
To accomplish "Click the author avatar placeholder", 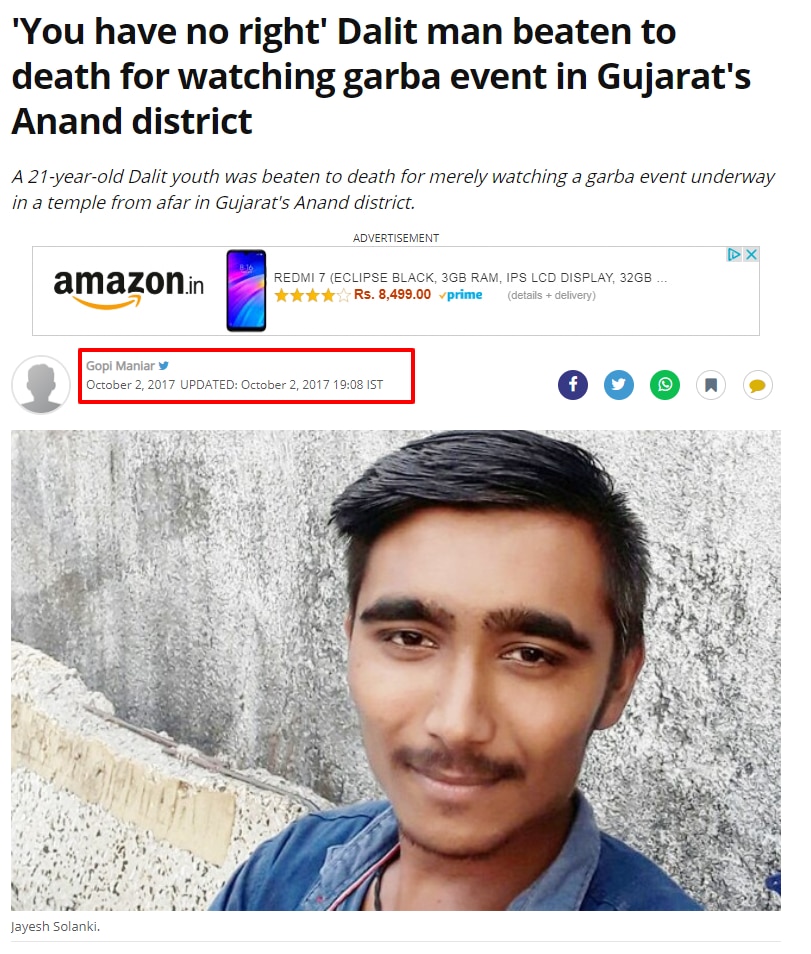I will (x=41, y=385).
